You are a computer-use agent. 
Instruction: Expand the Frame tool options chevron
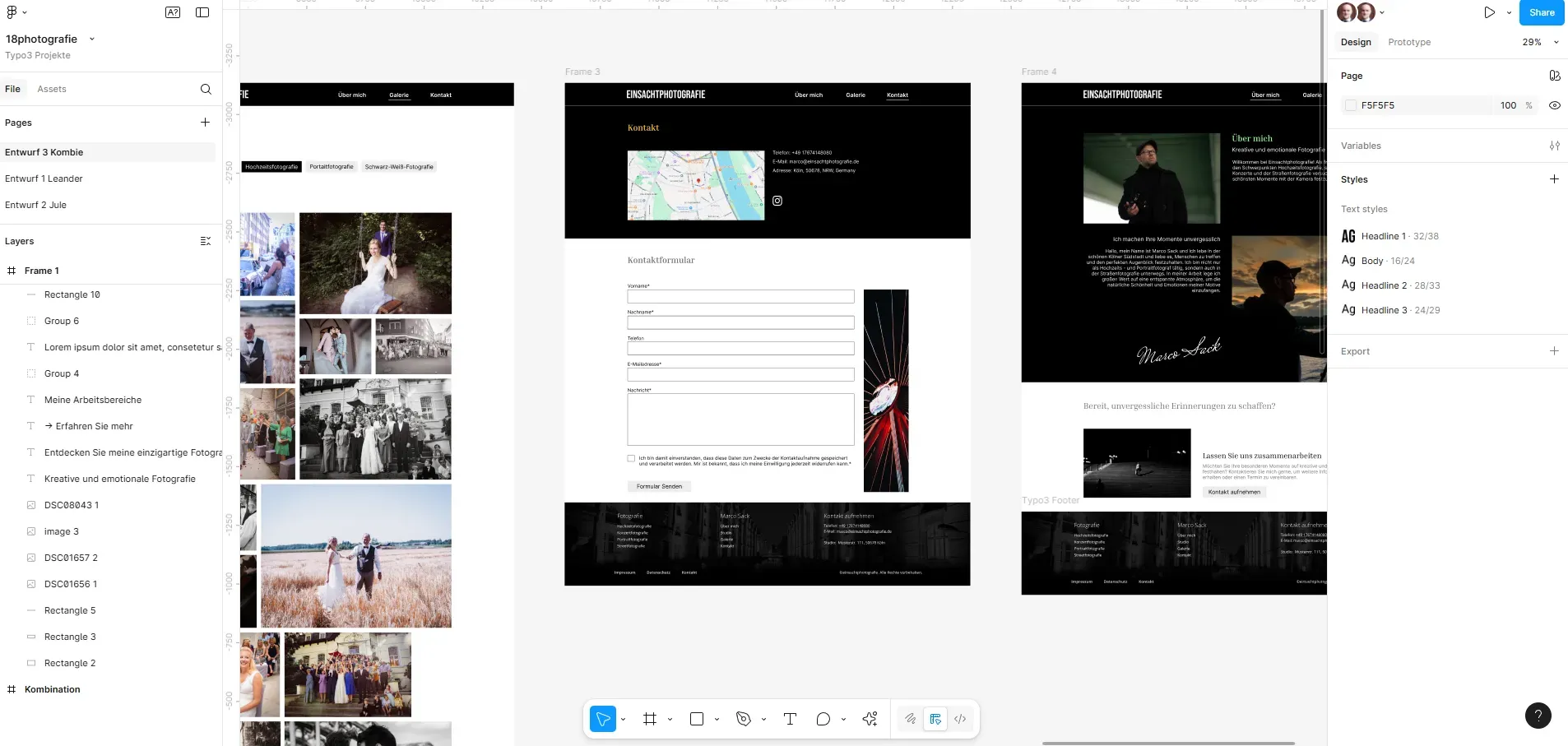tap(670, 720)
